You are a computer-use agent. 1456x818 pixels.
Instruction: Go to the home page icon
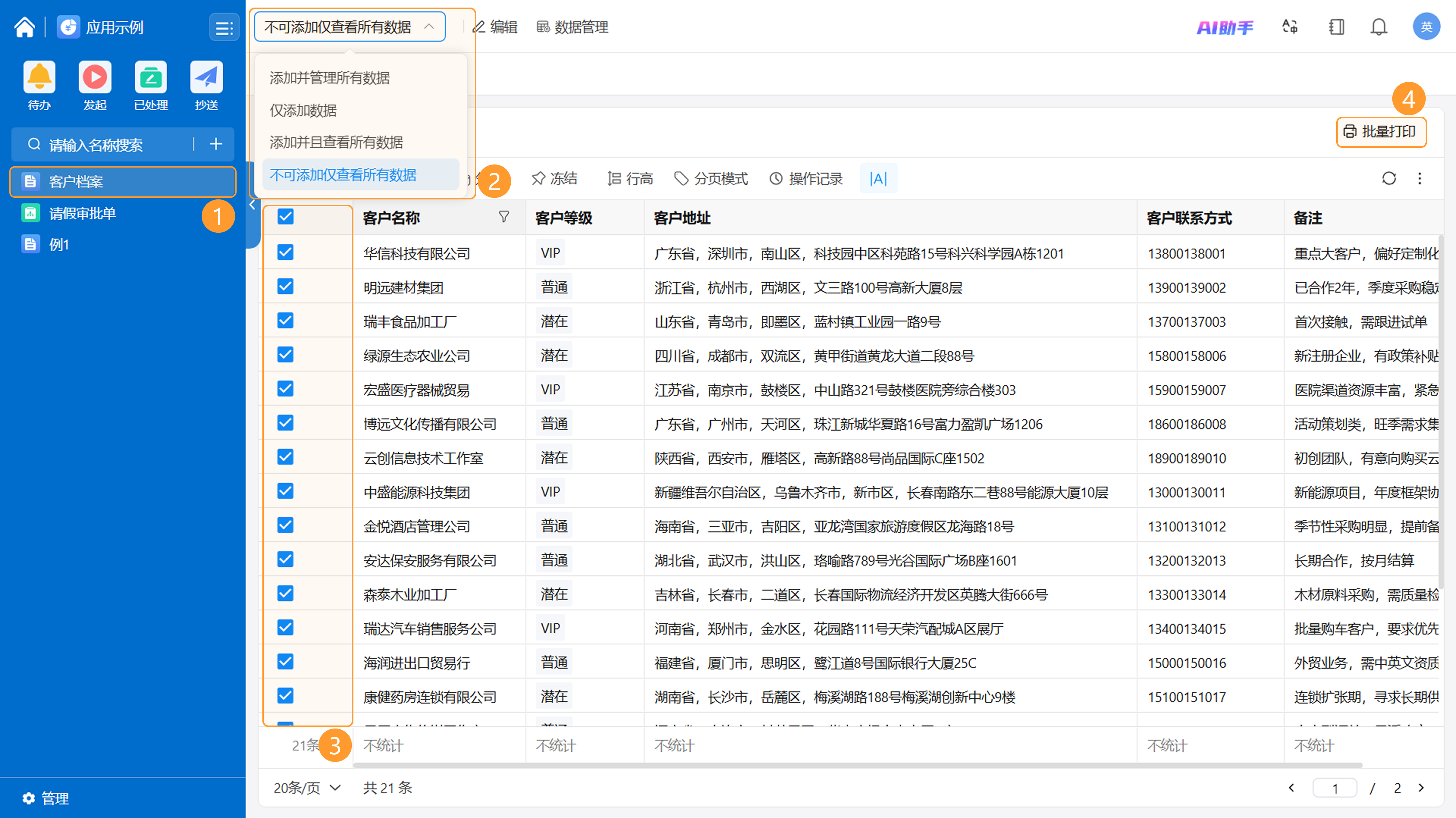pos(24,27)
